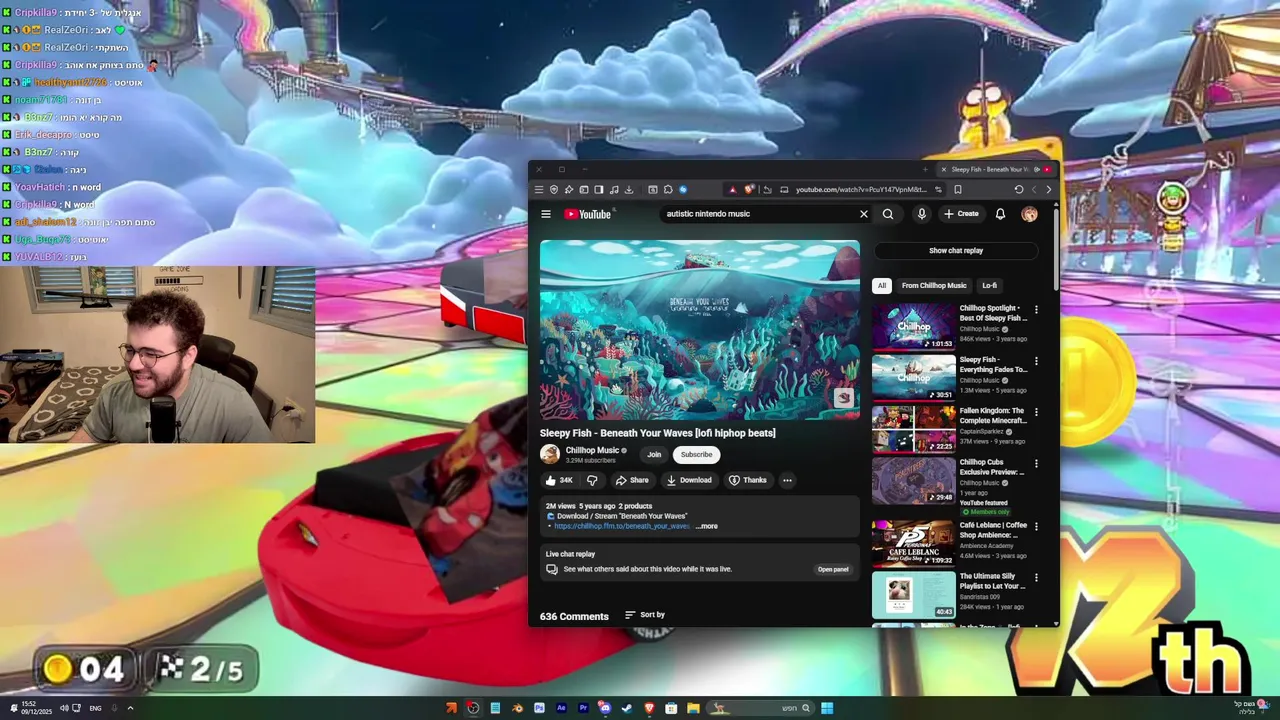Open the Café Leblanc Coffee Shop thumbnail
1280x720 pixels.
point(914,543)
